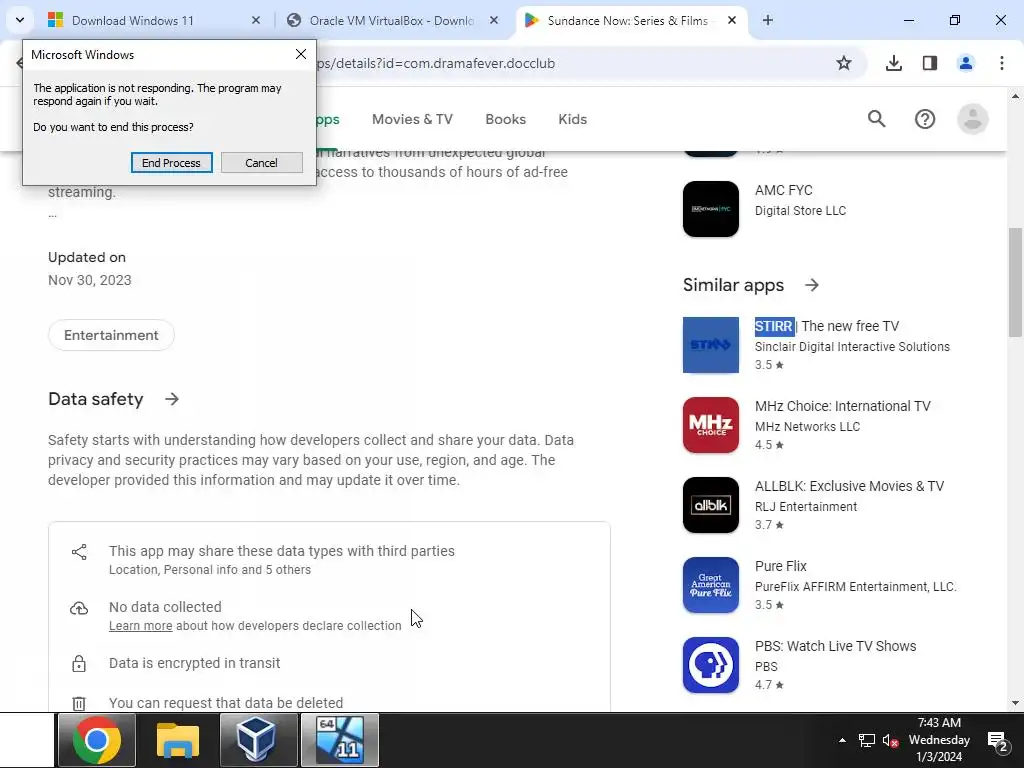Close the Microsoft Windows dialog with X
This screenshot has height=768, width=1024.
(300, 54)
